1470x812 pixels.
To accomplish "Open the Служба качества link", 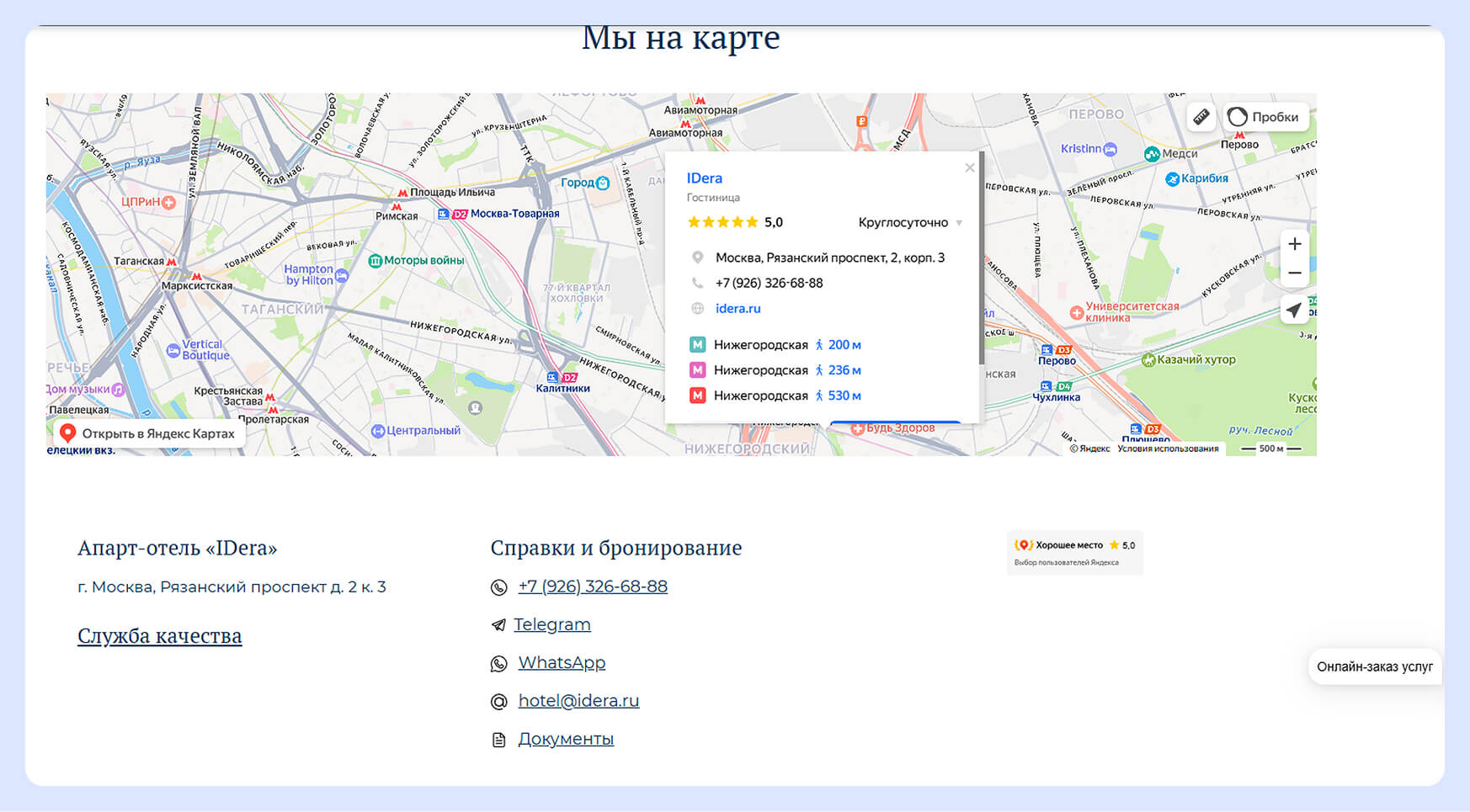I will tap(159, 636).
